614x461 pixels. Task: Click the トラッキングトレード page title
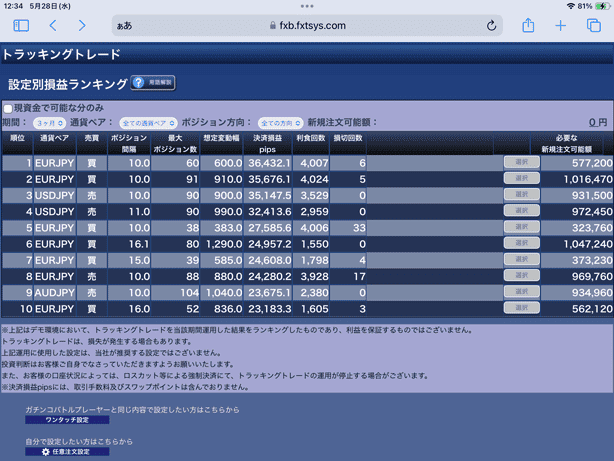pyautogui.click(x=61, y=54)
